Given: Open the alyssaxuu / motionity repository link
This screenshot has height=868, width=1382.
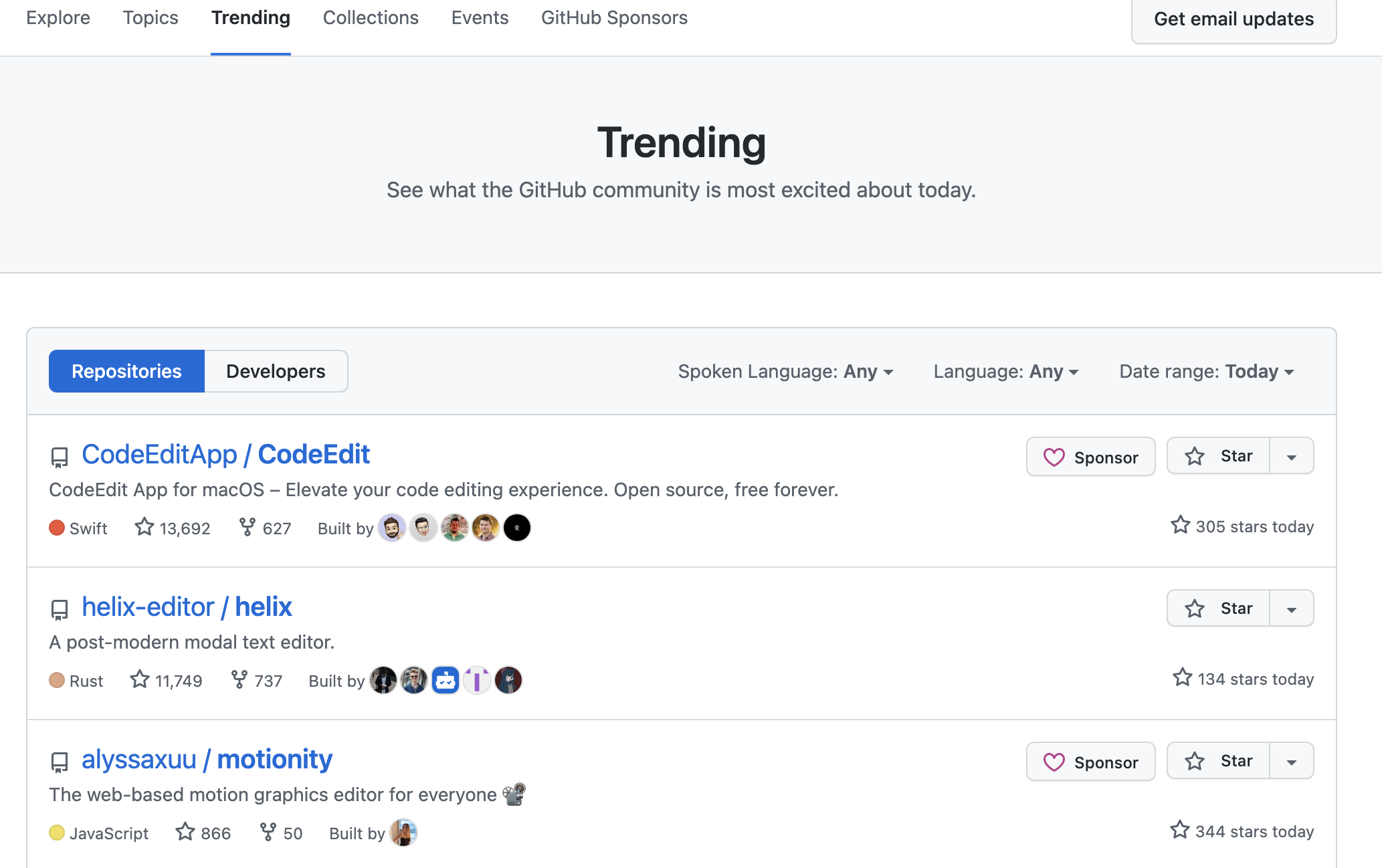Looking at the screenshot, I should point(207,759).
